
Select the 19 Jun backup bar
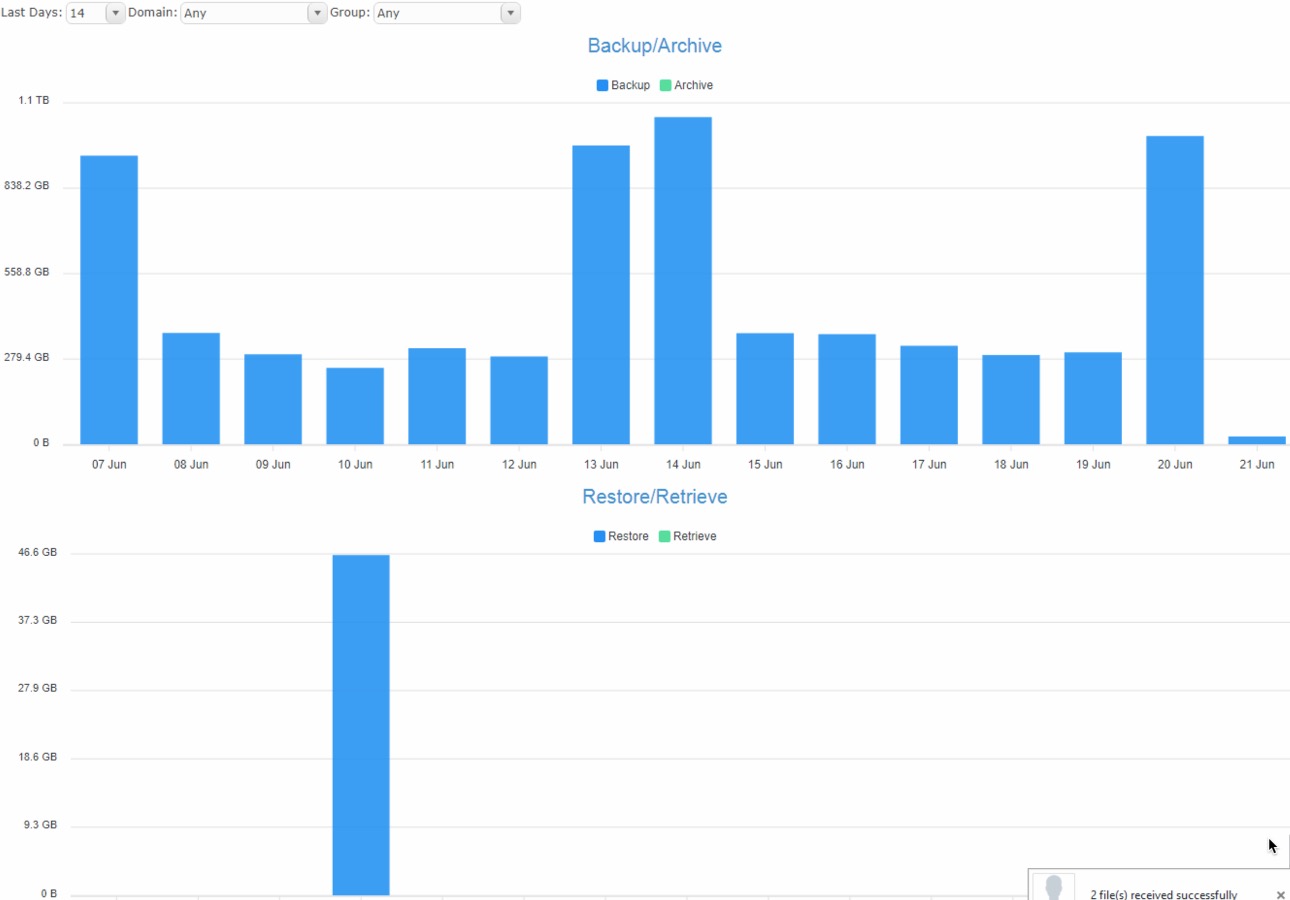pos(1093,398)
